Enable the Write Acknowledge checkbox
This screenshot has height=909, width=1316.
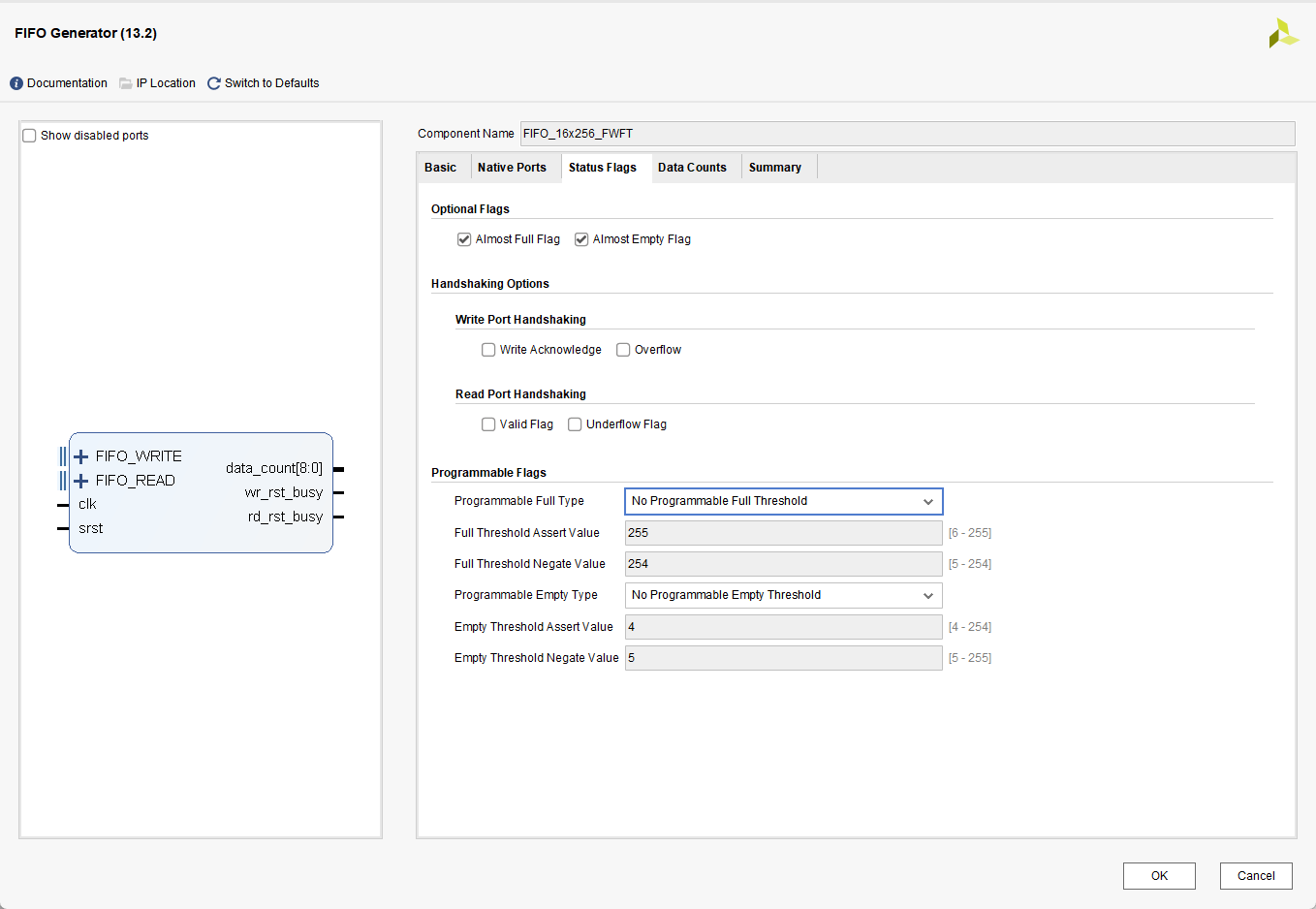(488, 350)
